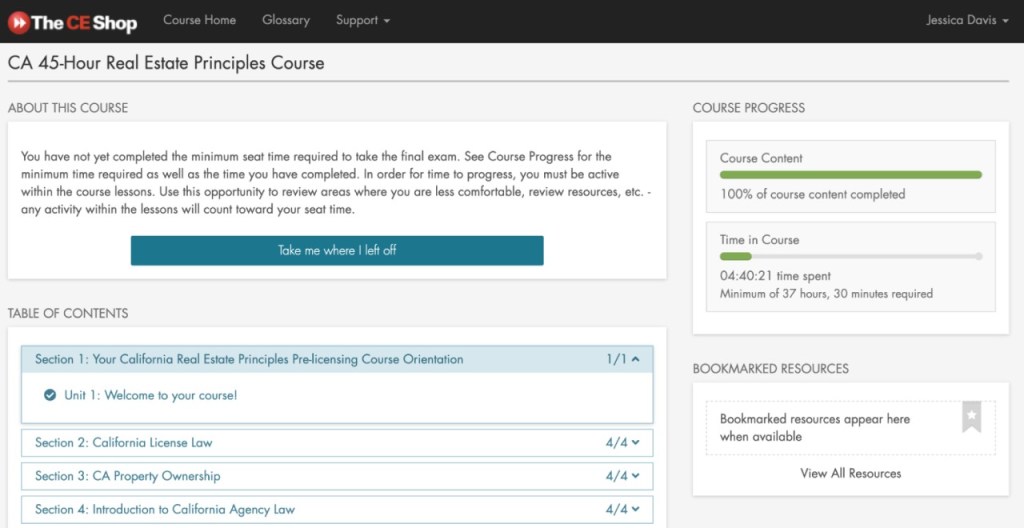1024x528 pixels.
Task: Select Section 3: CA Property Ownership
Action: (x=128, y=476)
